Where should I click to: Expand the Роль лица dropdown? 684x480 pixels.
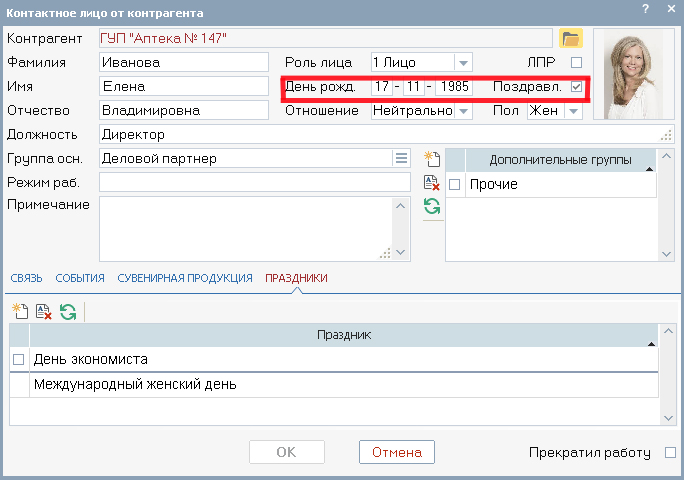463,62
